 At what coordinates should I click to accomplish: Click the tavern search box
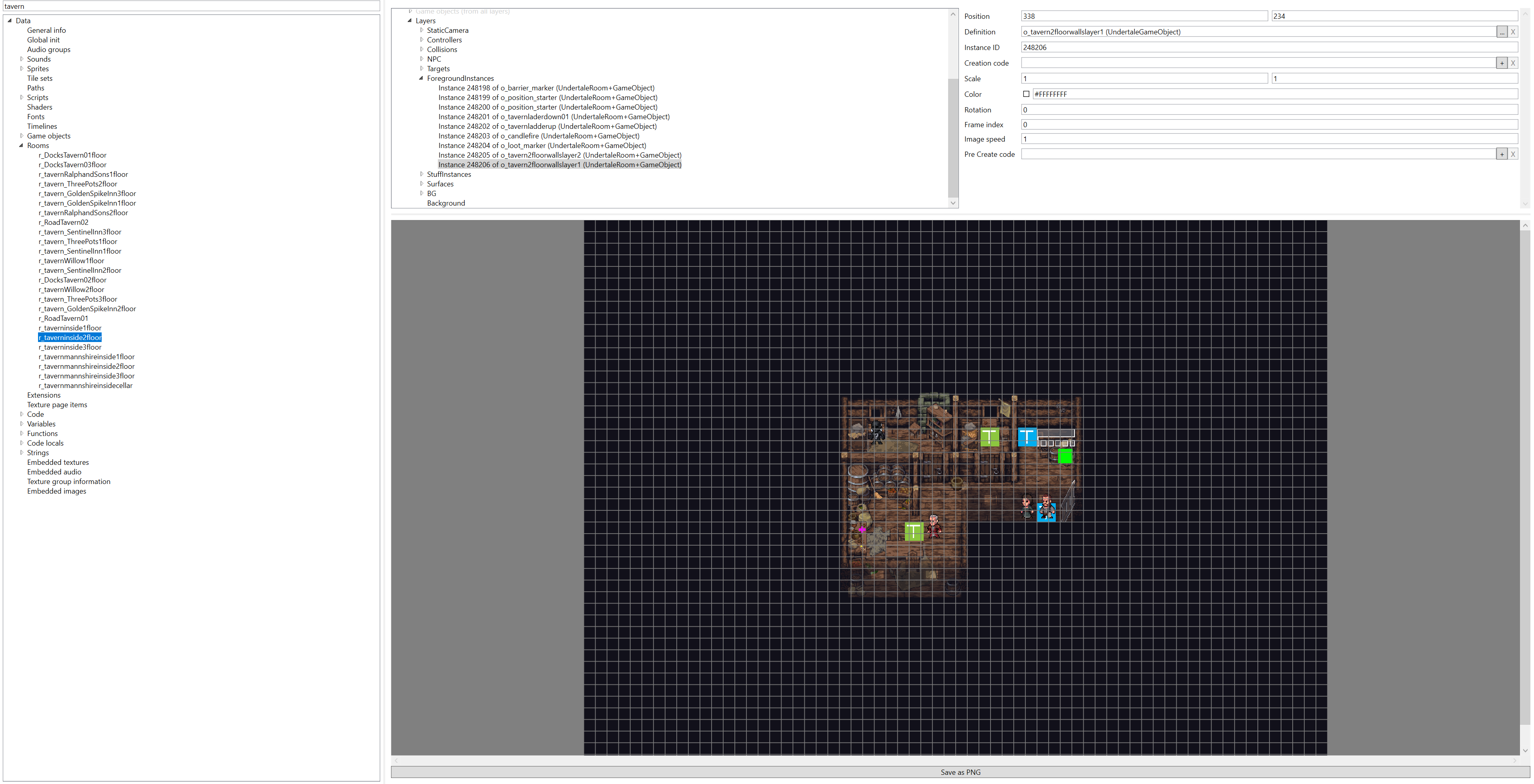190,6
